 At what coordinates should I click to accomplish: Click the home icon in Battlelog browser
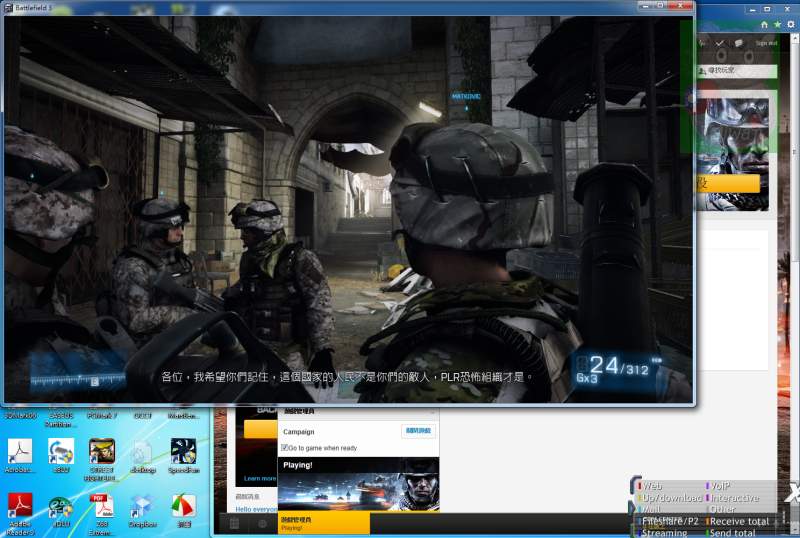764,24
